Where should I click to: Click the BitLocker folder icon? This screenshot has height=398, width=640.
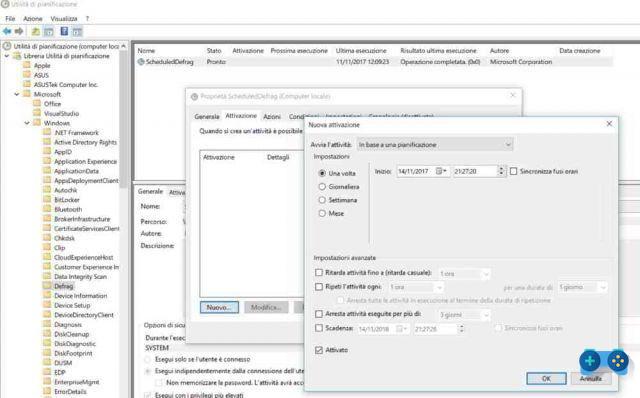click(x=47, y=199)
